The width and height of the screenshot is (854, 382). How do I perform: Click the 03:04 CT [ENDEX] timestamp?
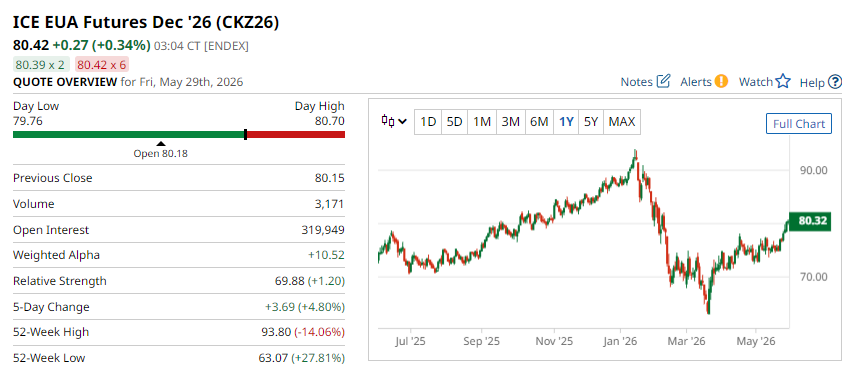coord(202,46)
